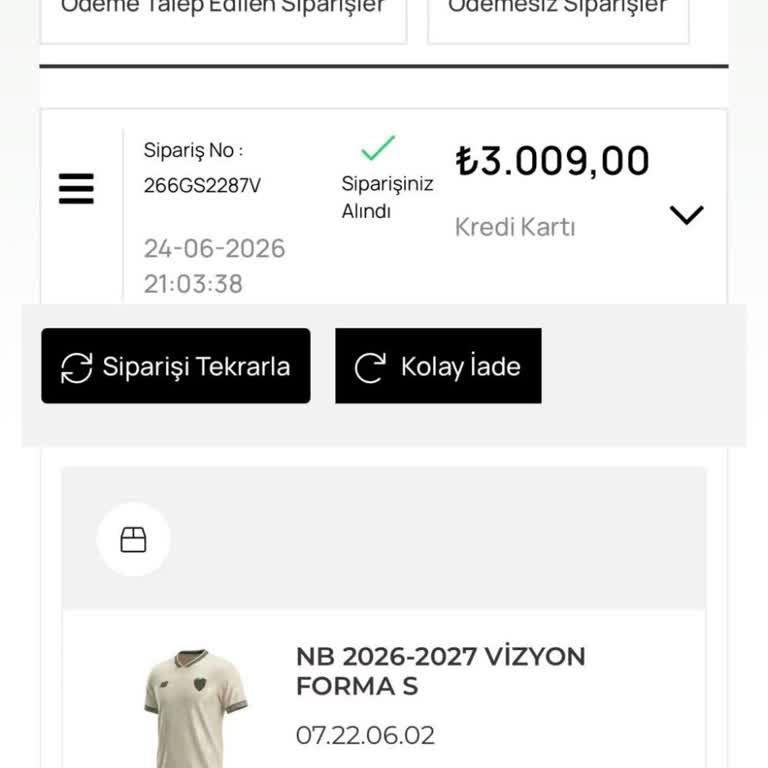
Task: Click the order time 21:03:38
Action: click(193, 284)
